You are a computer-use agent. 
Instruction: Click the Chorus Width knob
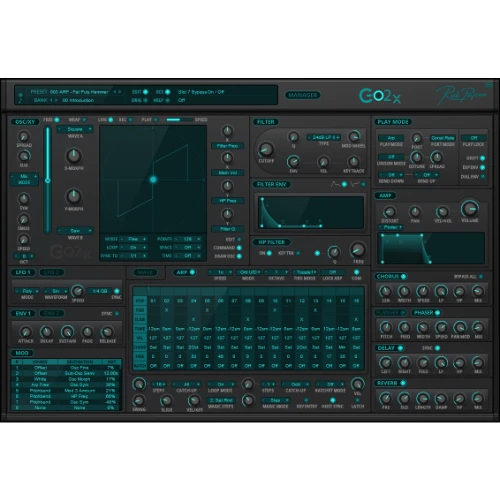tap(404, 291)
